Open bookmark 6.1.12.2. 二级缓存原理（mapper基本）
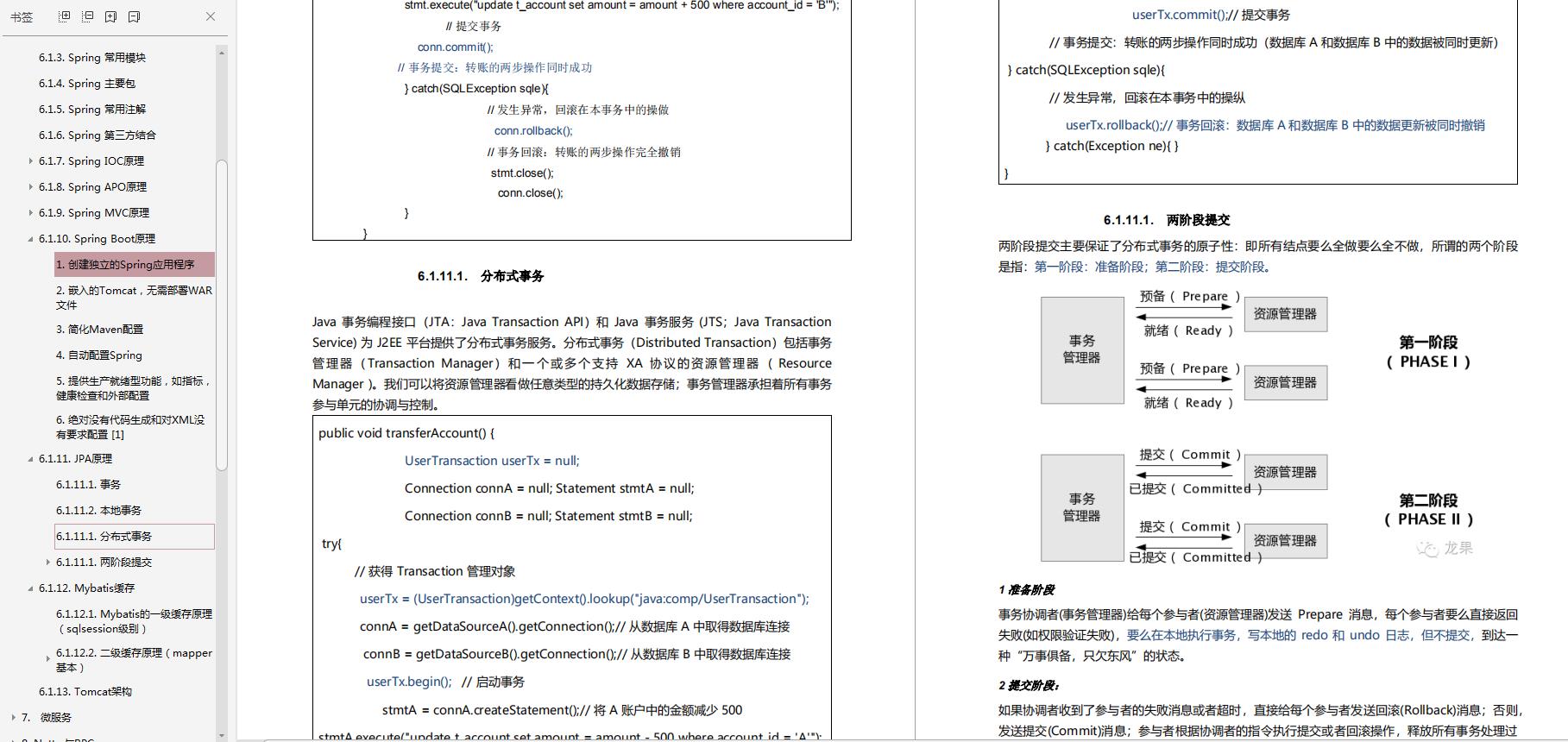Image resolution: width=1568 pixels, height=742 pixels. click(x=134, y=660)
